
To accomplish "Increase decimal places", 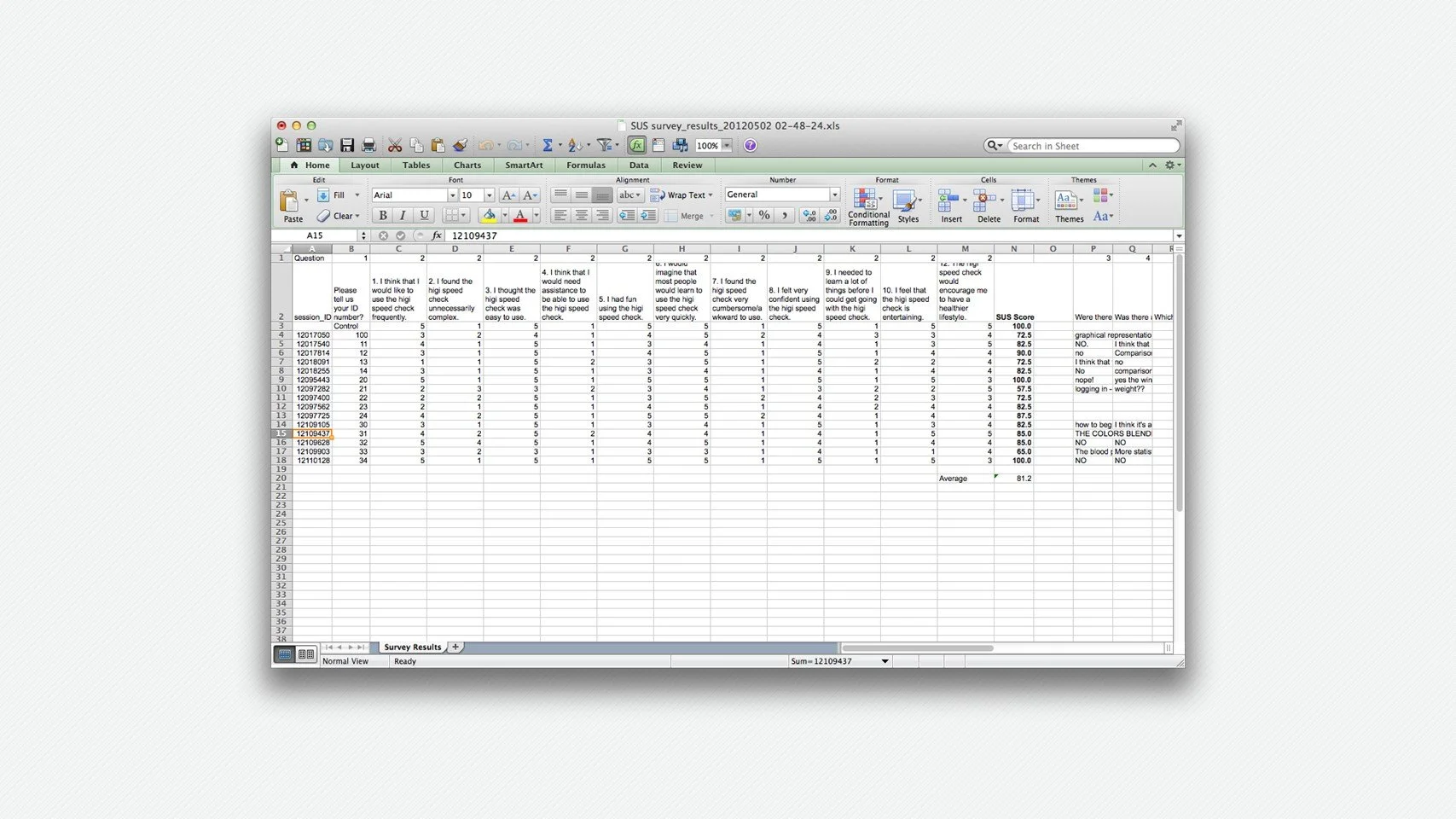I will (x=809, y=216).
